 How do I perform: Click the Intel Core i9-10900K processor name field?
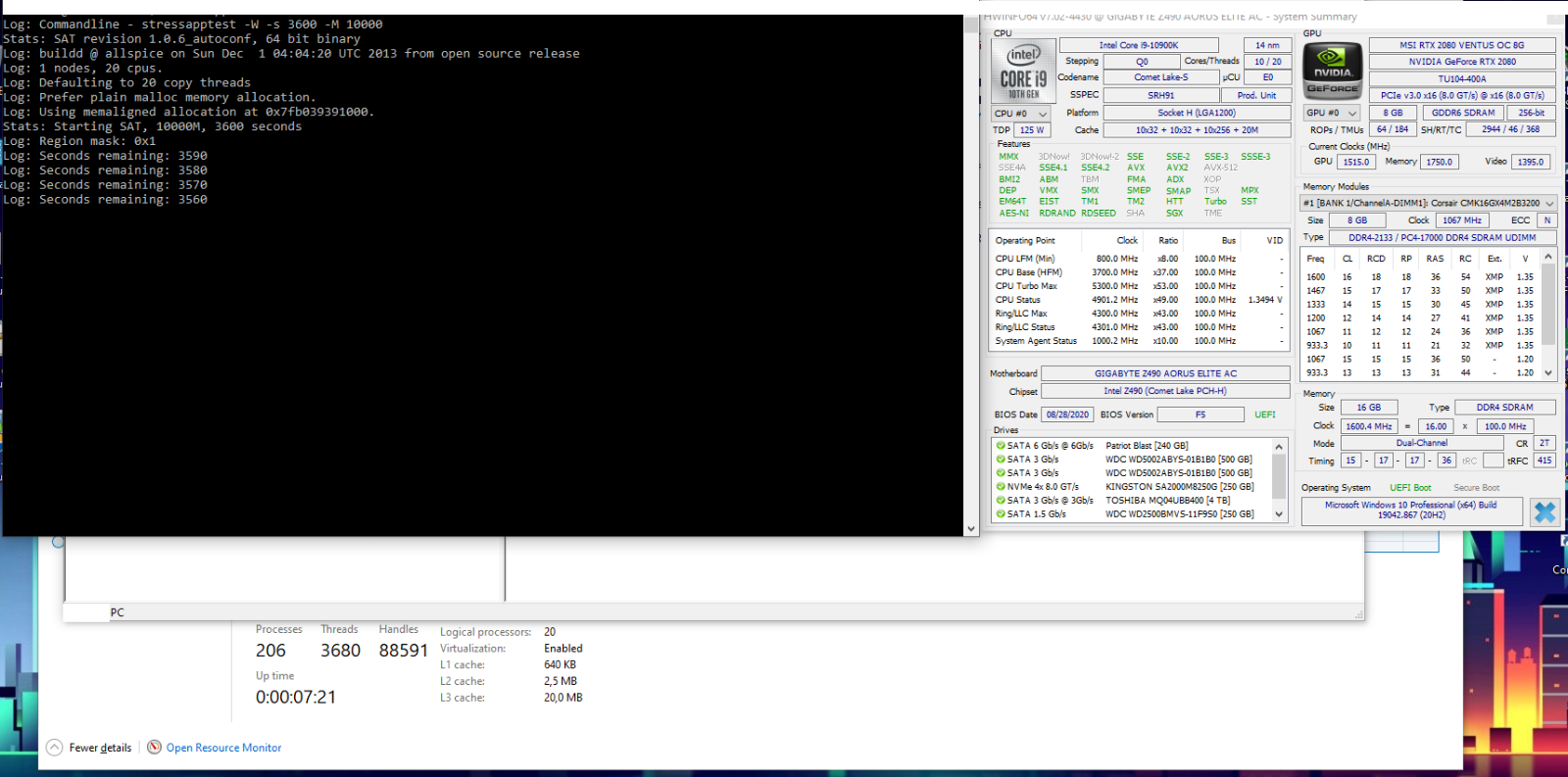(x=1139, y=45)
